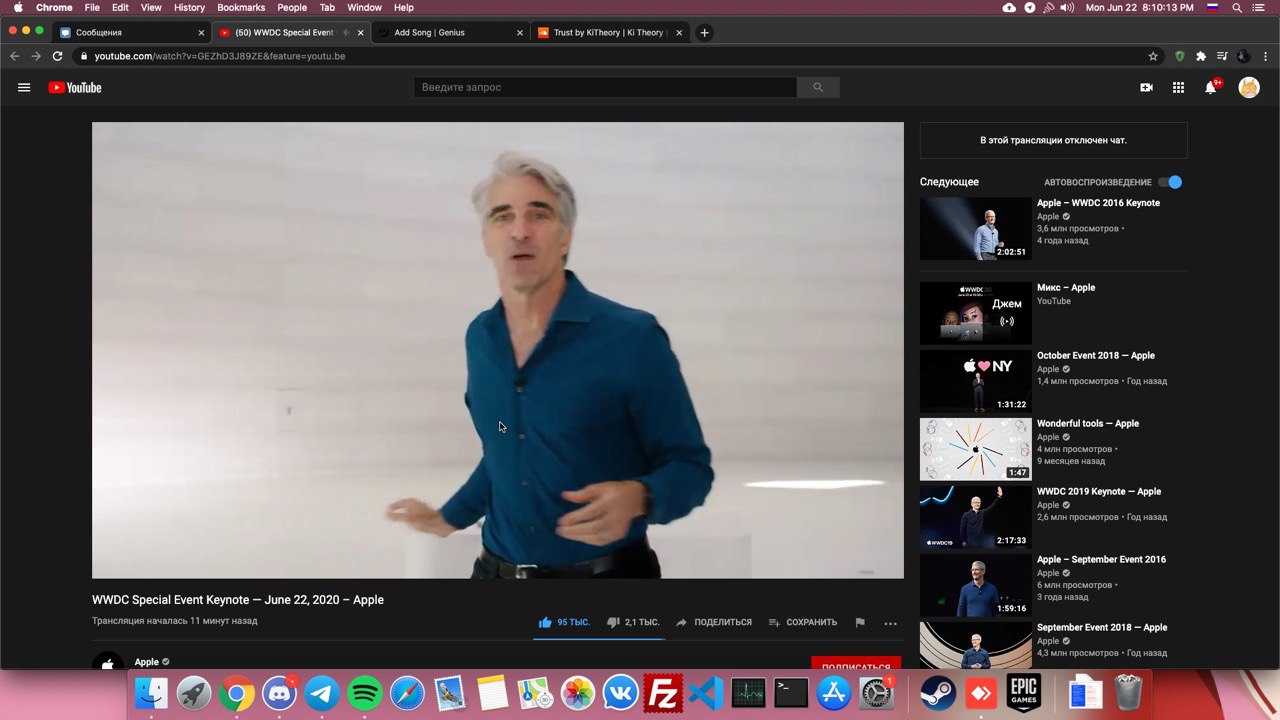1280x720 pixels.
Task: Launch FileZilla from the dock
Action: point(663,693)
